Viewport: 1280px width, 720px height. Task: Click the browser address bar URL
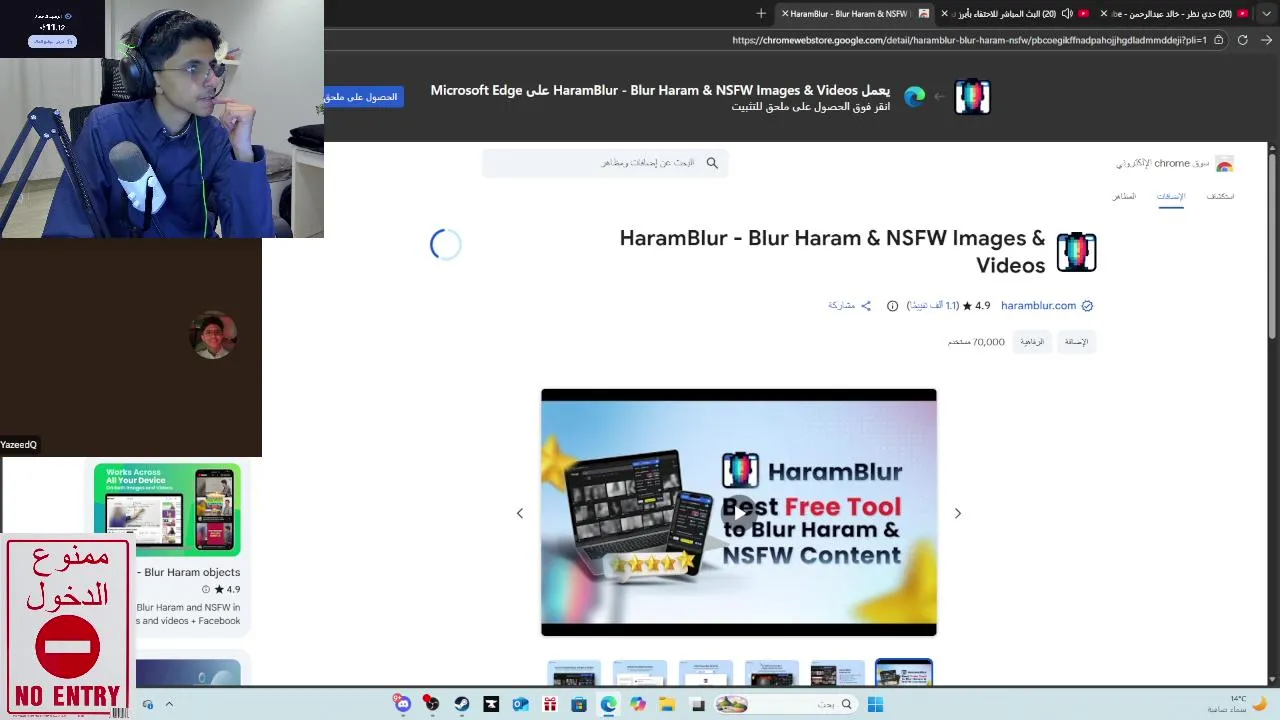pyautogui.click(x=969, y=40)
